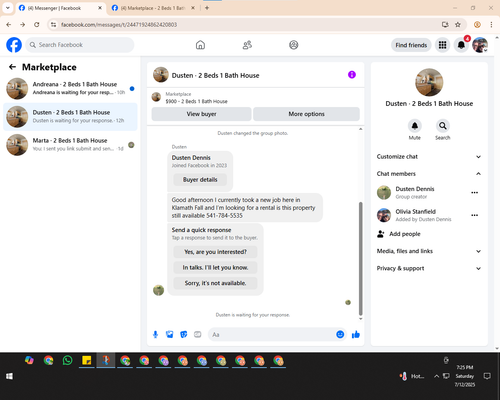Reload the page in browser toolbar
This screenshot has width=500, height=400.
(37, 25)
